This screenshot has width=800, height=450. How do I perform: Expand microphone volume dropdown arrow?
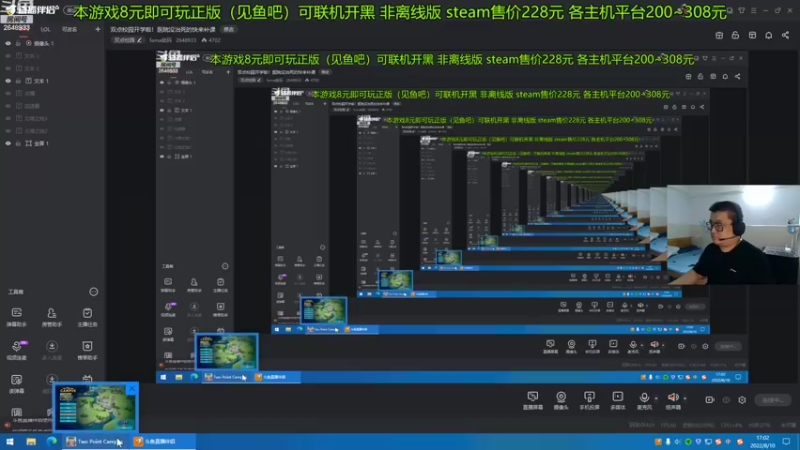(656, 398)
